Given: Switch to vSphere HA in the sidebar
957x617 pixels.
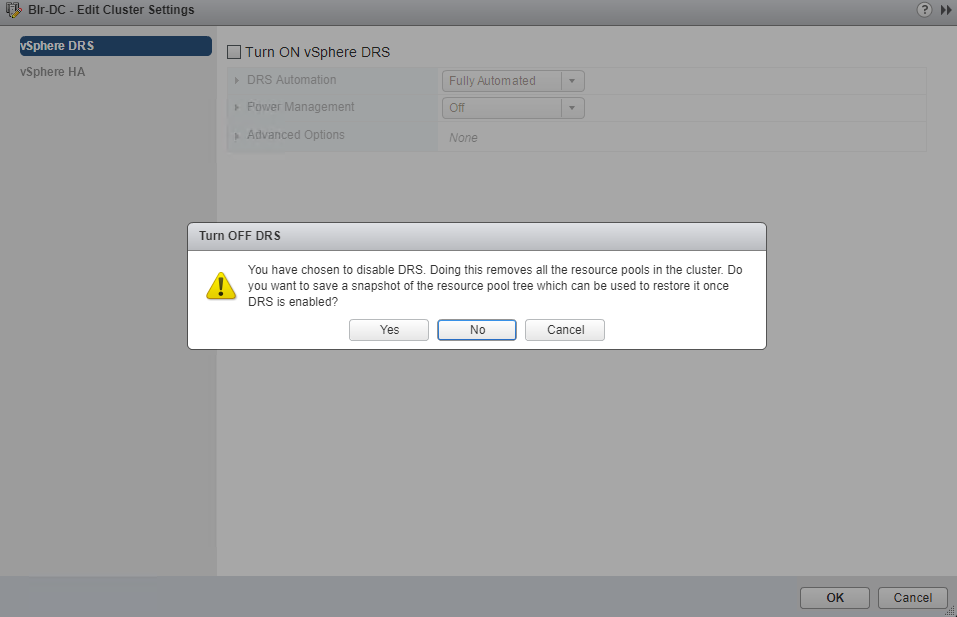Looking at the screenshot, I should [x=52, y=72].
